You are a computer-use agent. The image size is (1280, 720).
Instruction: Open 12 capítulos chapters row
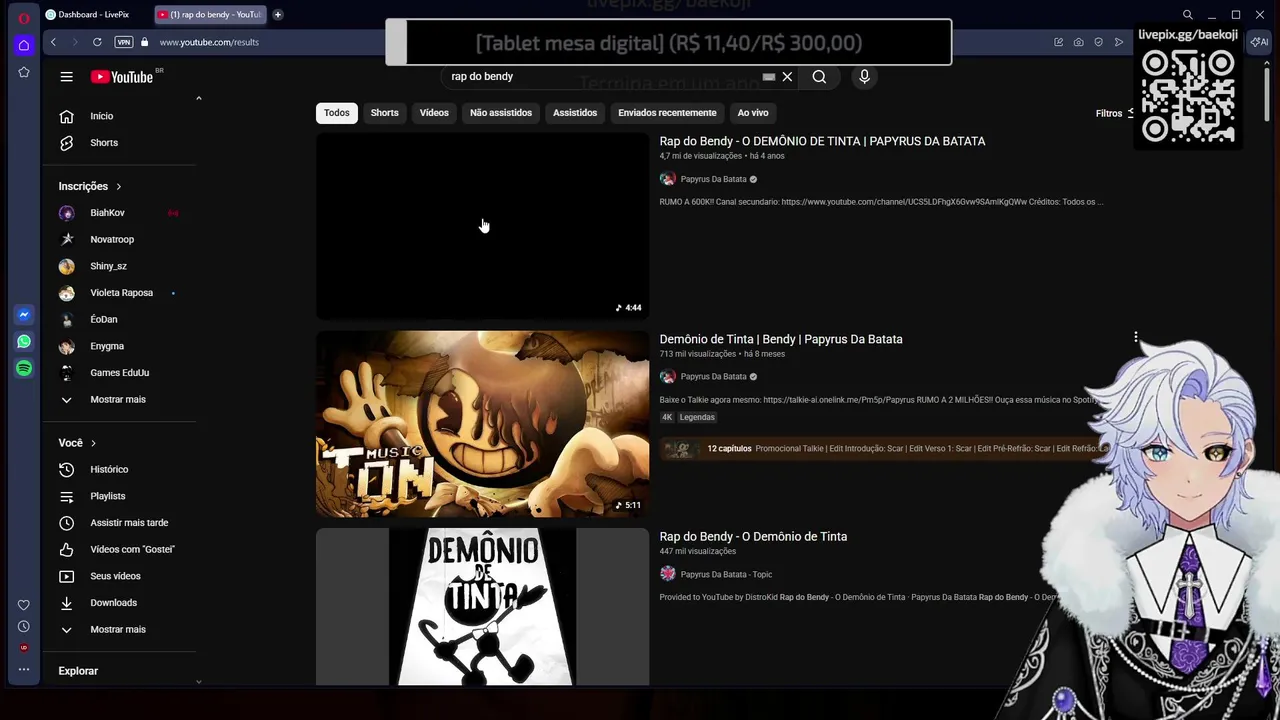pos(884,449)
